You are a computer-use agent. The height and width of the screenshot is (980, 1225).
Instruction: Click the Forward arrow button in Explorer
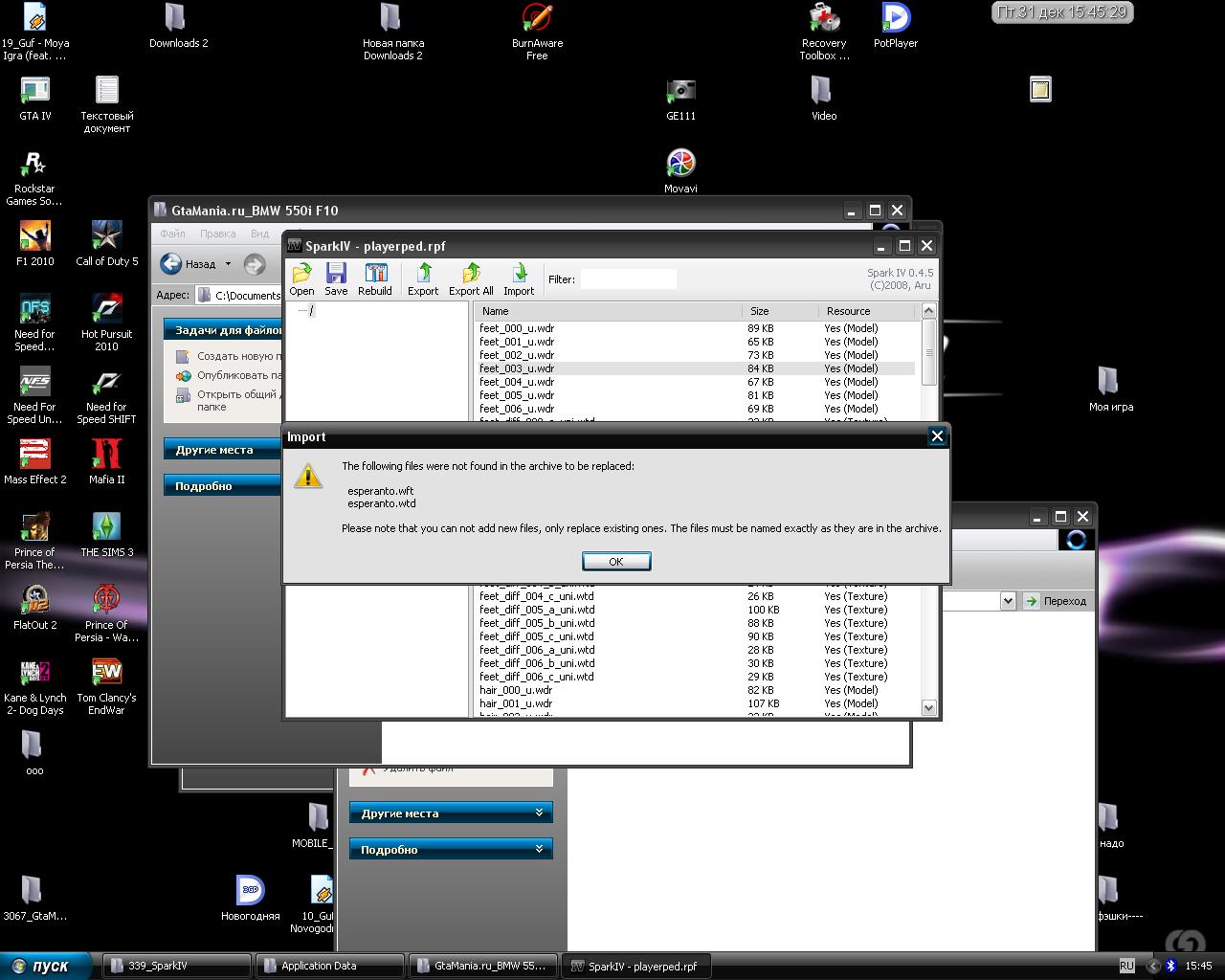[255, 263]
